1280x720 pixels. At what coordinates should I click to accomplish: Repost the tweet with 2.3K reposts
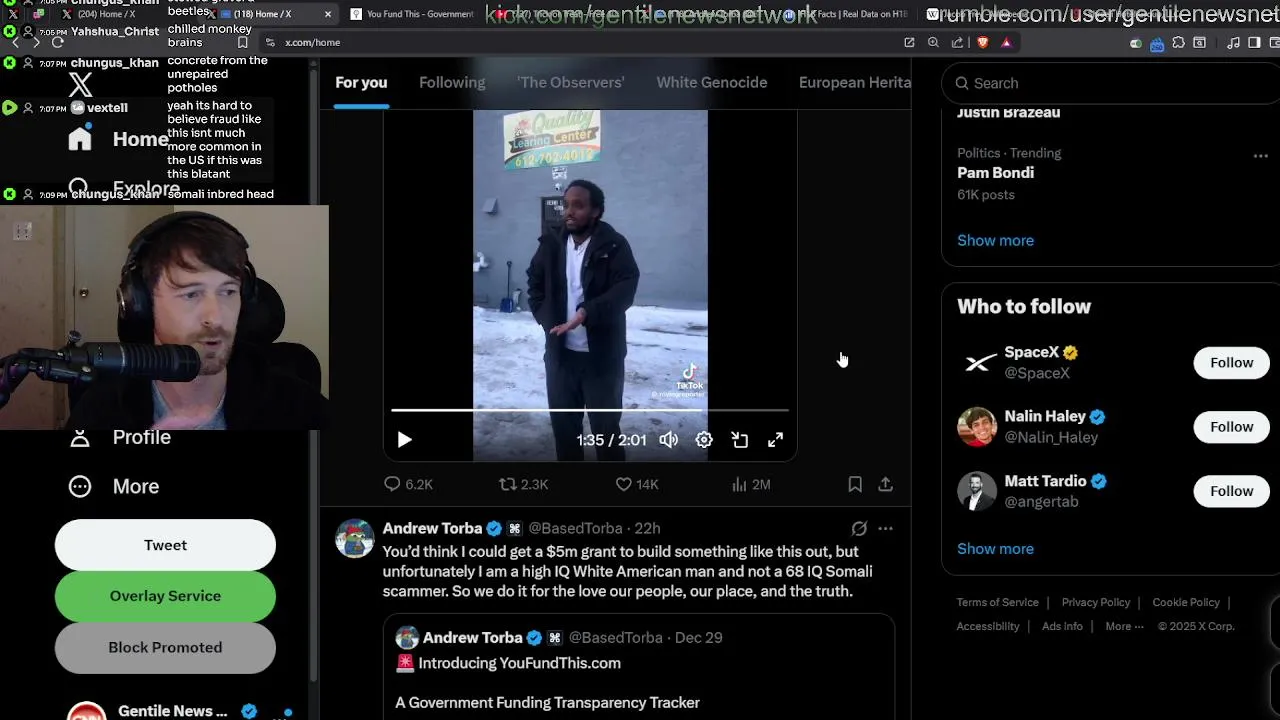tap(524, 484)
